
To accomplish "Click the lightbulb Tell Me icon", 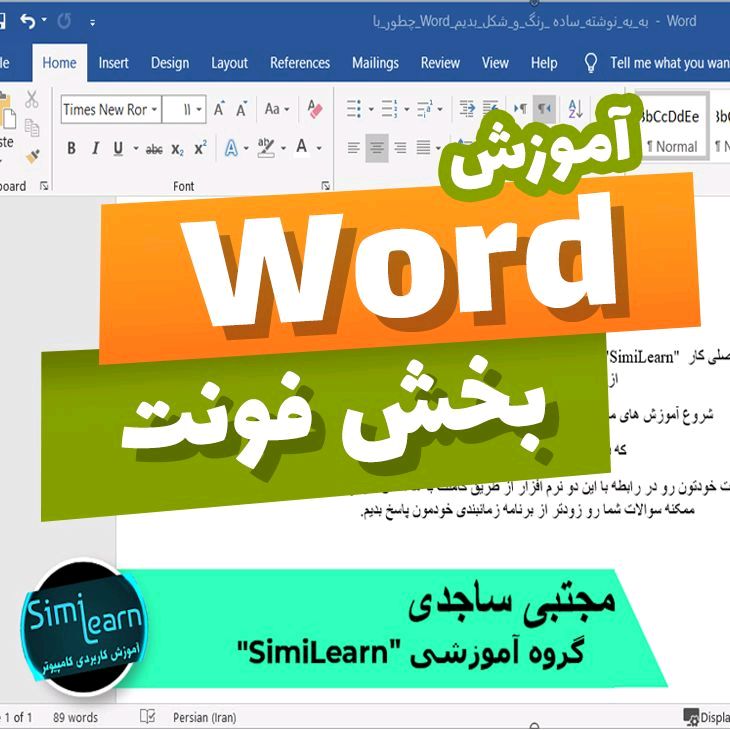I will (590, 62).
